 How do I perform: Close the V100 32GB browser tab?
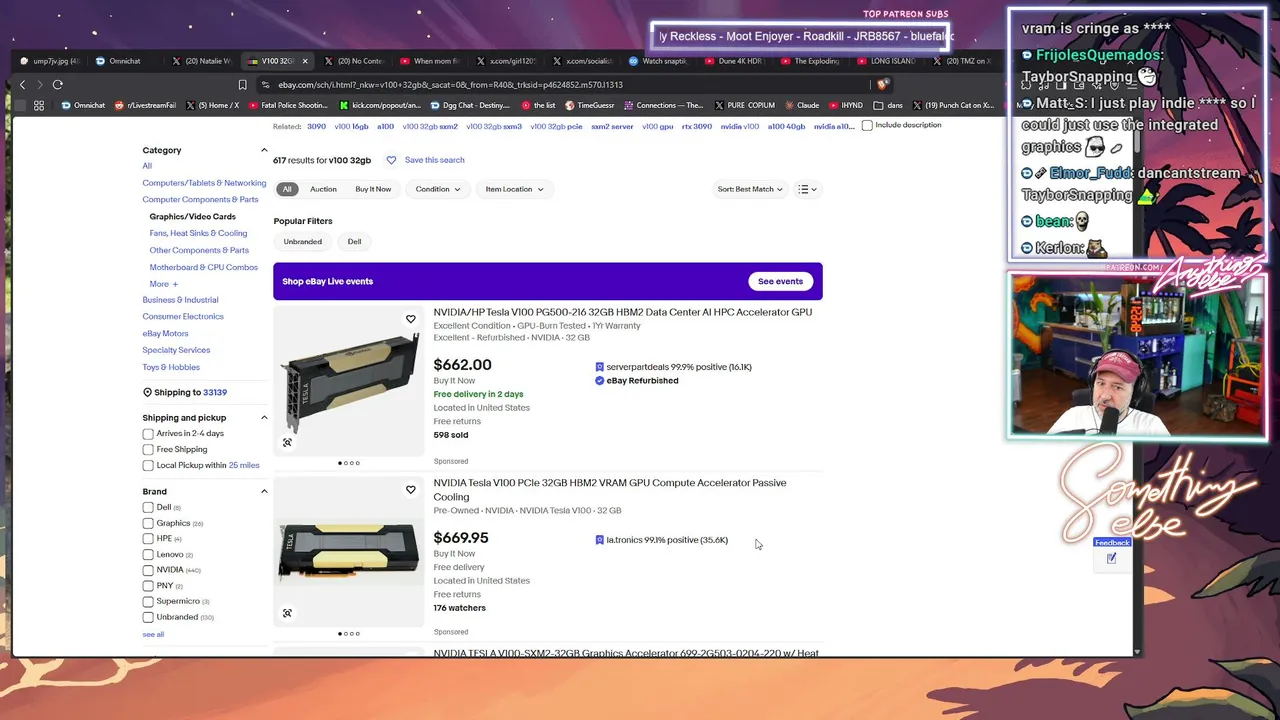coord(305,61)
